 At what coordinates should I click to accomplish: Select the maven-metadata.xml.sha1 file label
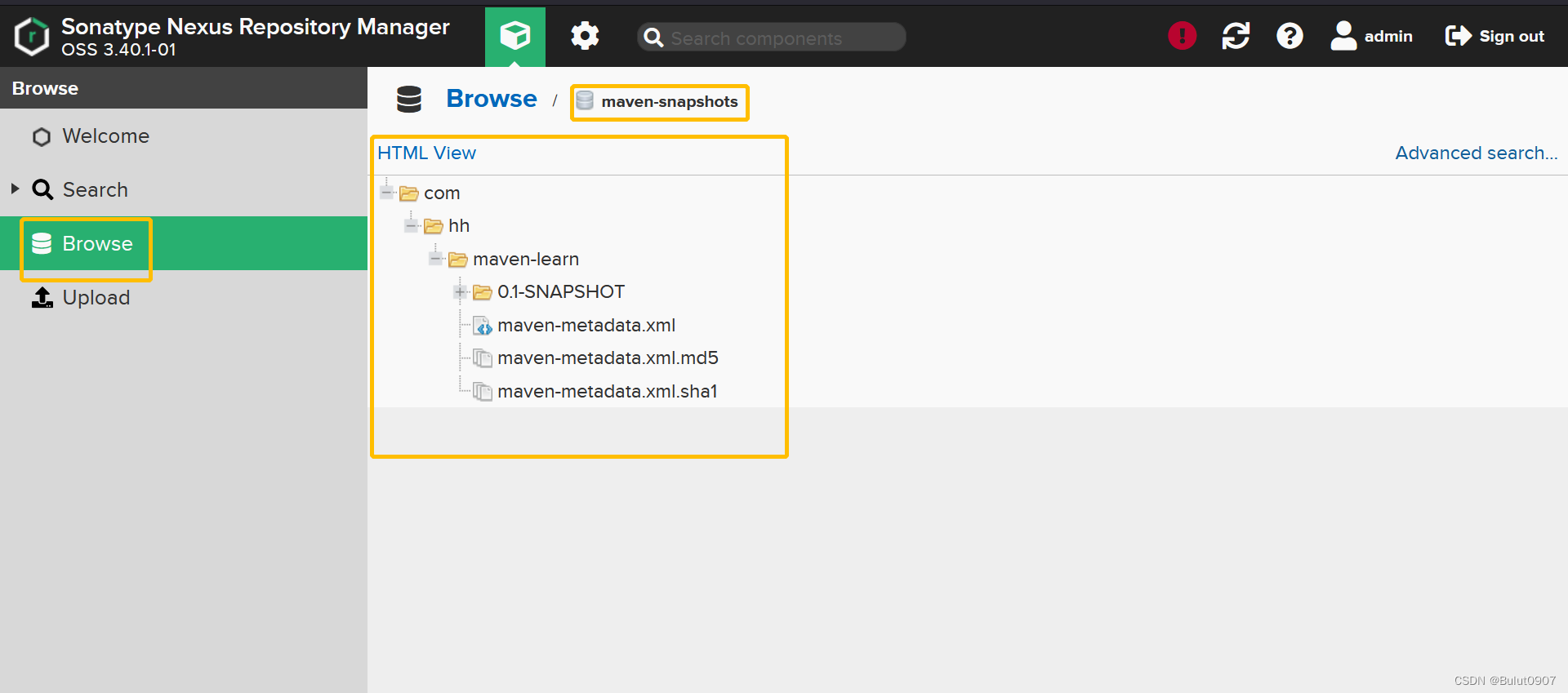(x=608, y=392)
